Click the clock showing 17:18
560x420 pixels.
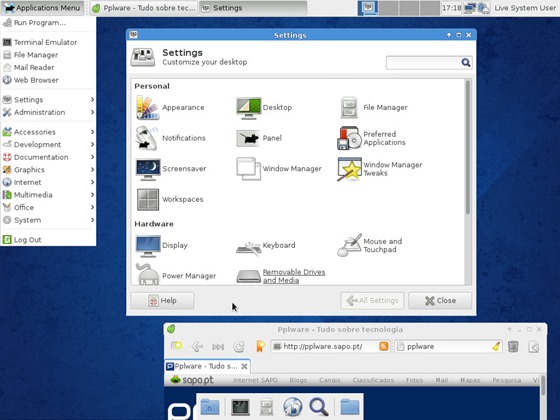[451, 8]
